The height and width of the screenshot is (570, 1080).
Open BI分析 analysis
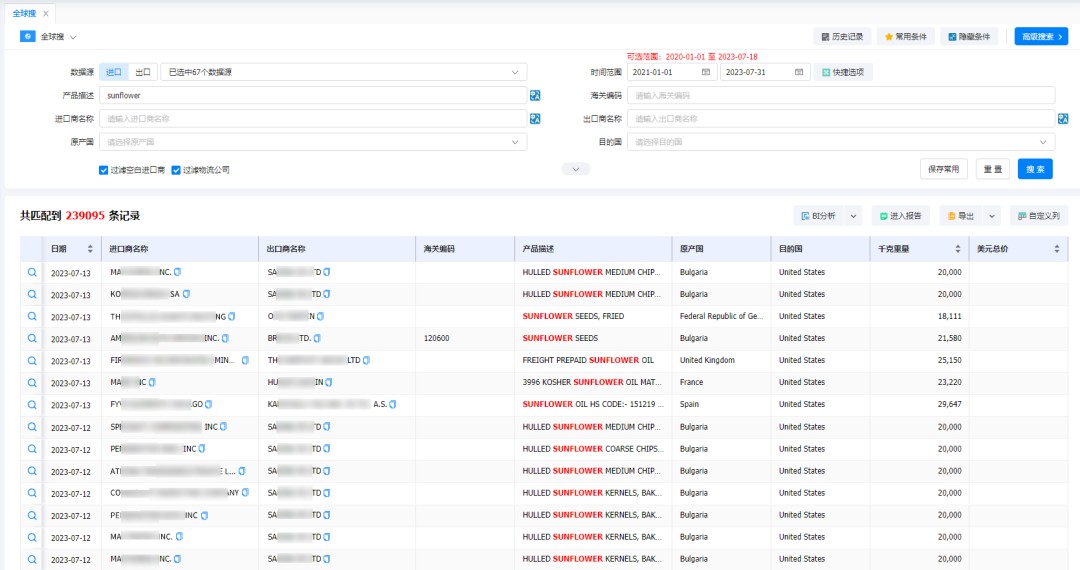pos(820,216)
